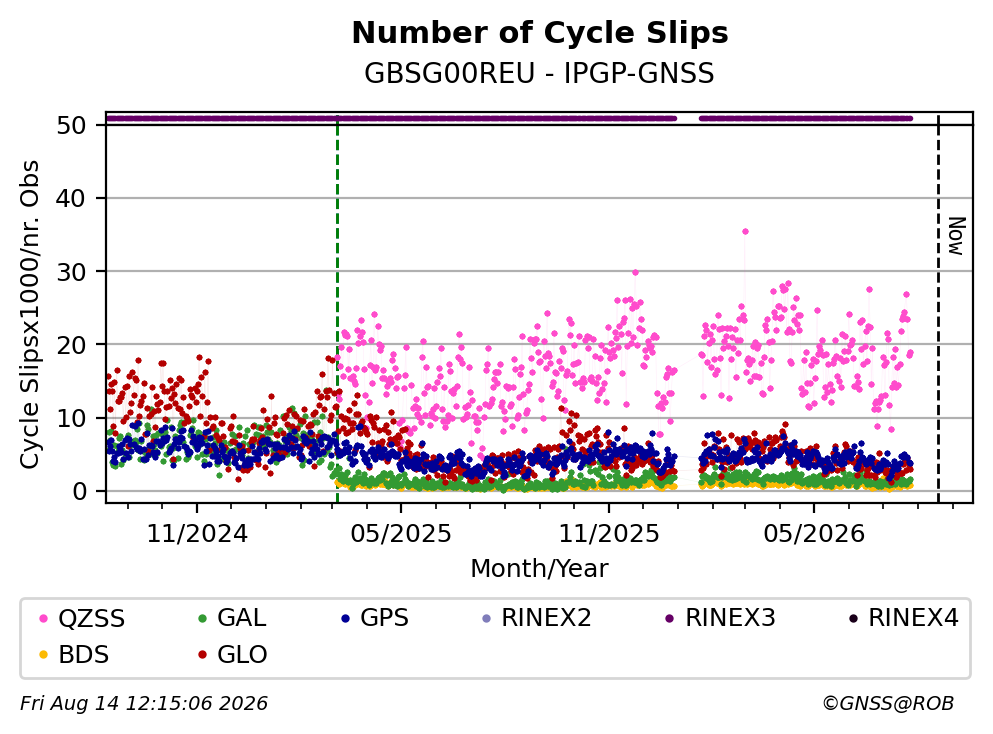Click the x-axis label '05/2025'
The image size is (993, 734).
(401, 534)
